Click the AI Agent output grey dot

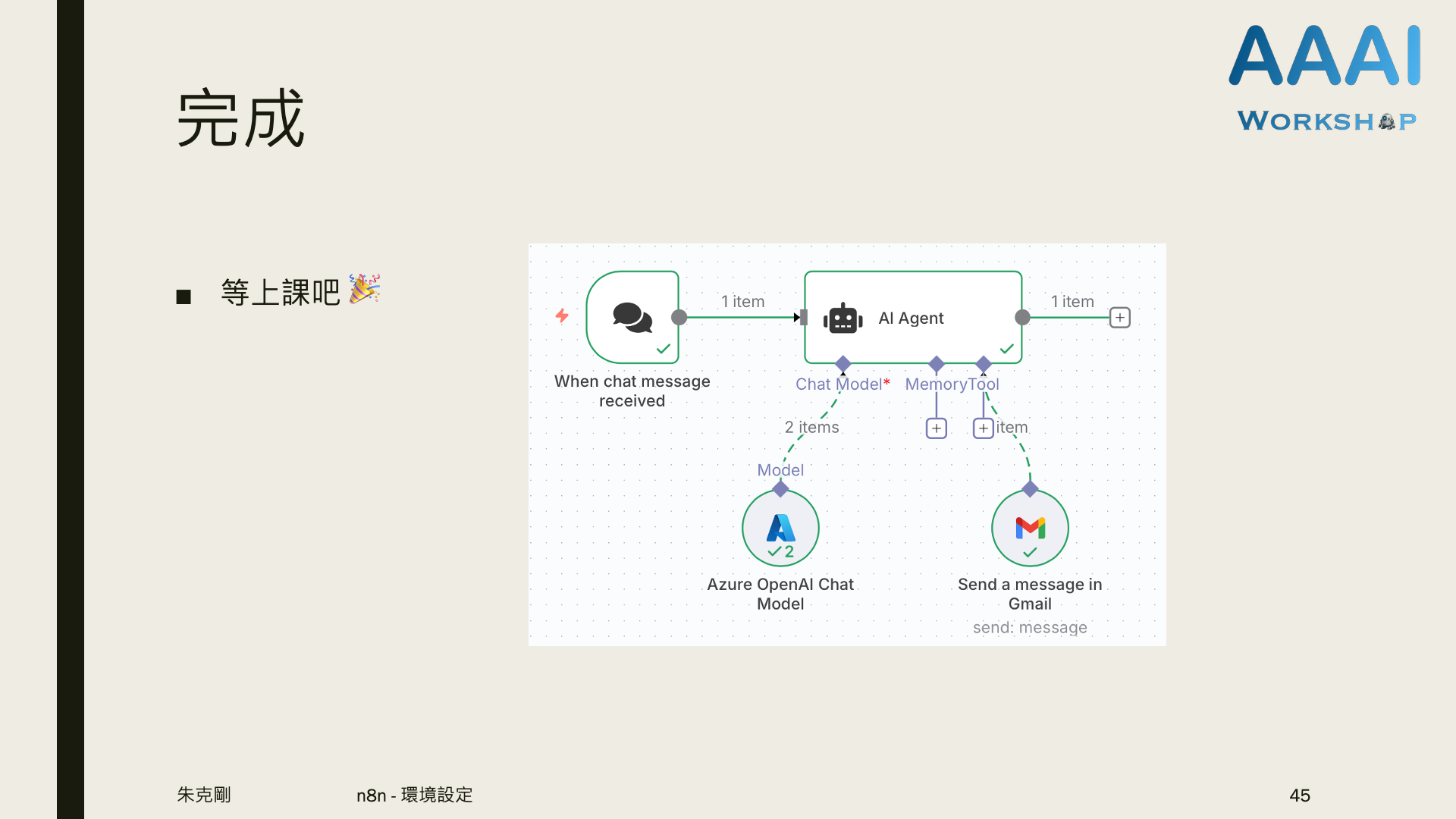[x=1022, y=317]
